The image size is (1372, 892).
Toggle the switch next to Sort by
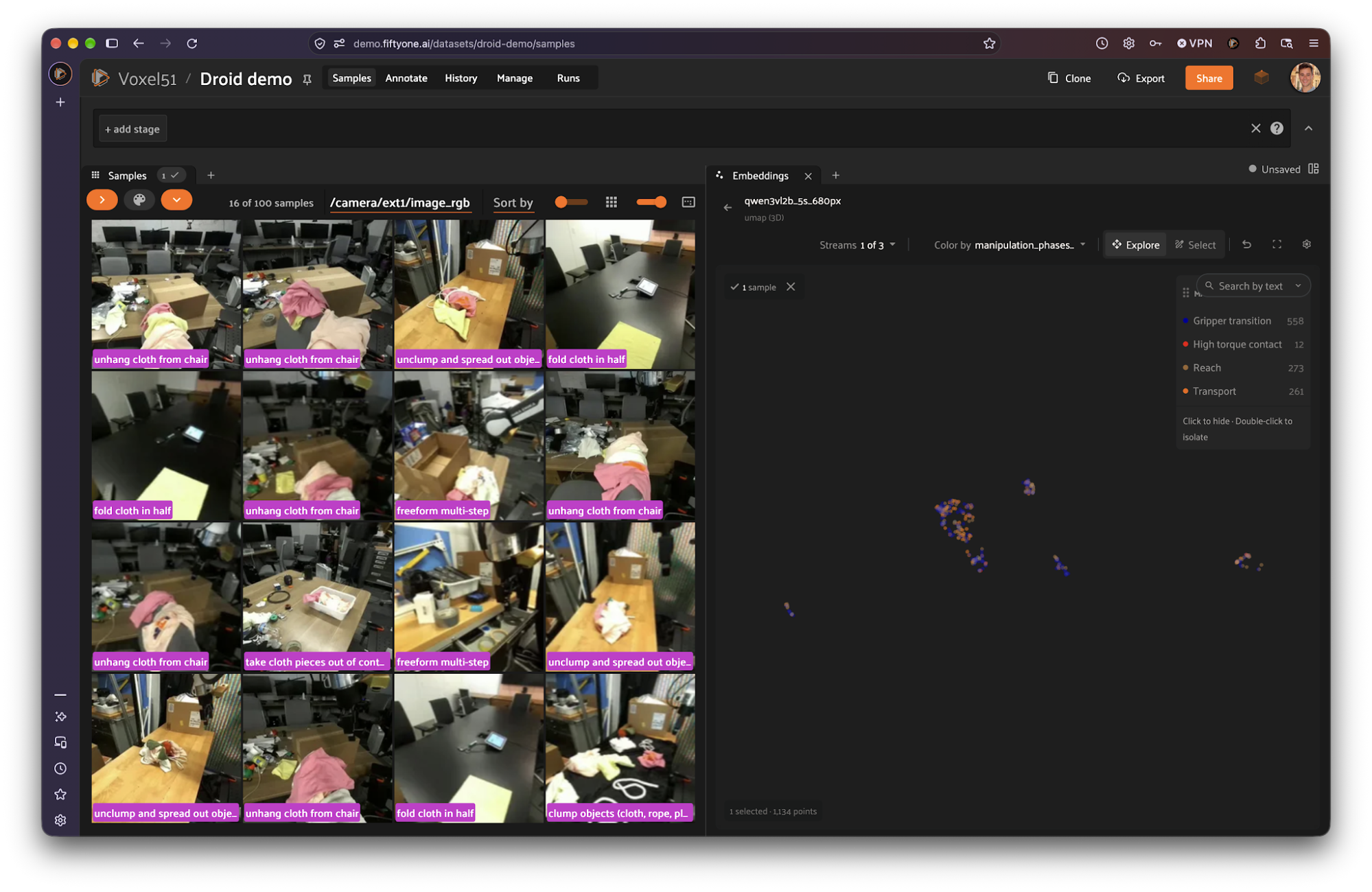(571, 202)
